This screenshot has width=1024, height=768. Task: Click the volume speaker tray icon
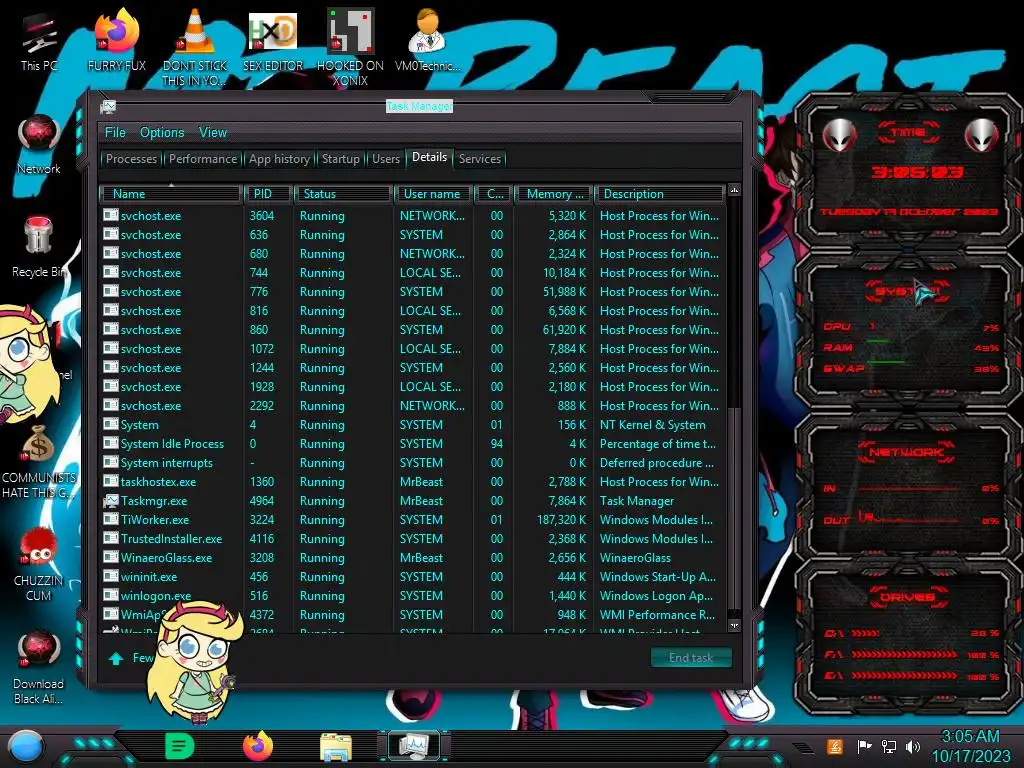click(x=913, y=746)
